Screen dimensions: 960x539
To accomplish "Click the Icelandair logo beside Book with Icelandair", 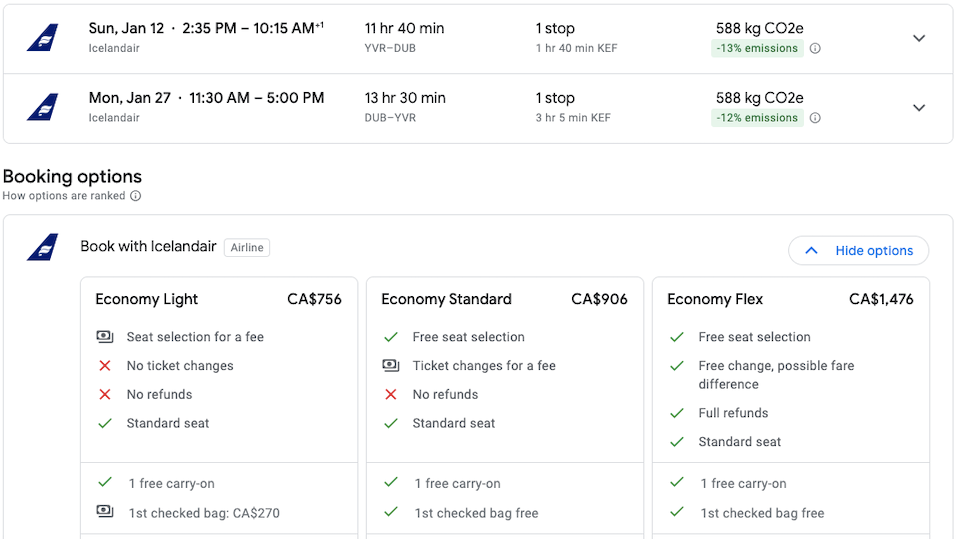I will (x=43, y=247).
